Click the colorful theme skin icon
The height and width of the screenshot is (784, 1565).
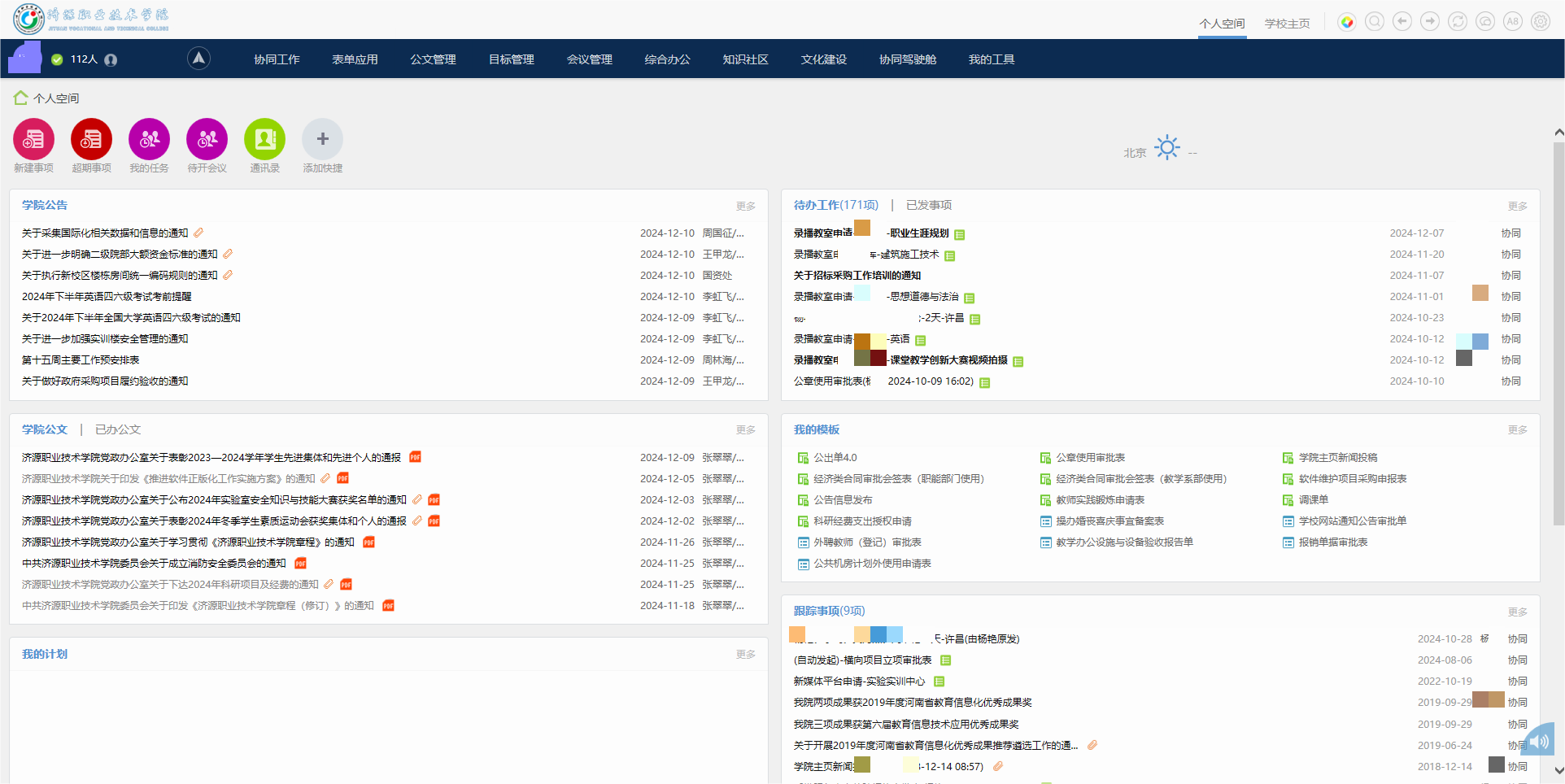1347,22
